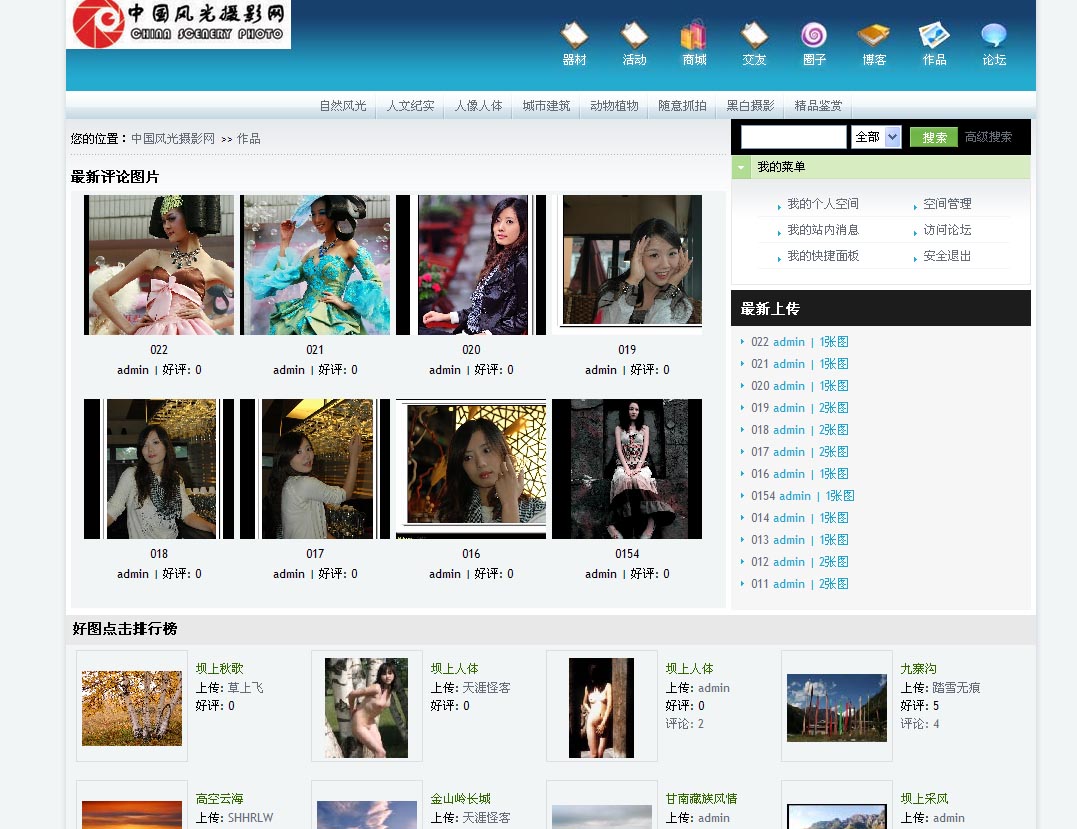Open the 全部 search category dropdown

(x=876, y=137)
